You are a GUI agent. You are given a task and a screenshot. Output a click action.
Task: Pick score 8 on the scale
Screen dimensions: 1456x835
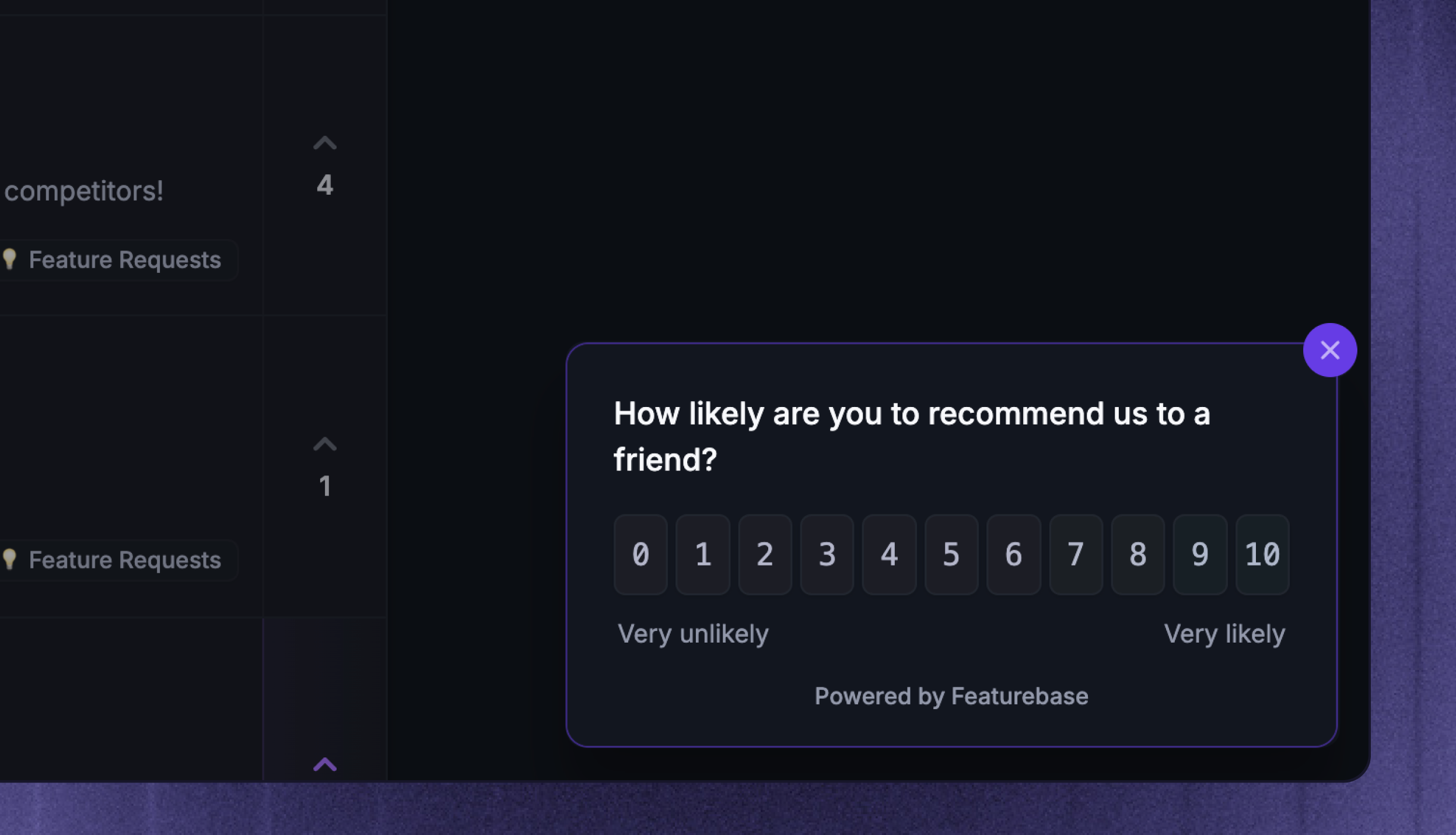tap(1138, 554)
